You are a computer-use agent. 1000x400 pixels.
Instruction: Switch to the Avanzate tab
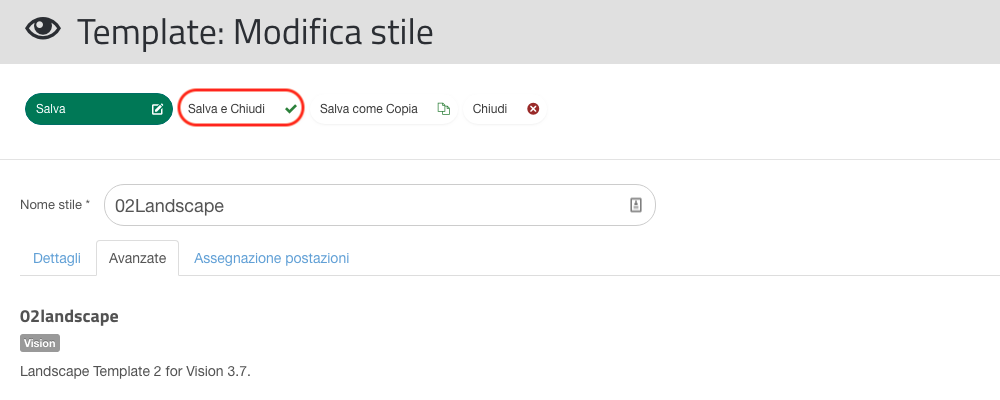point(138,258)
